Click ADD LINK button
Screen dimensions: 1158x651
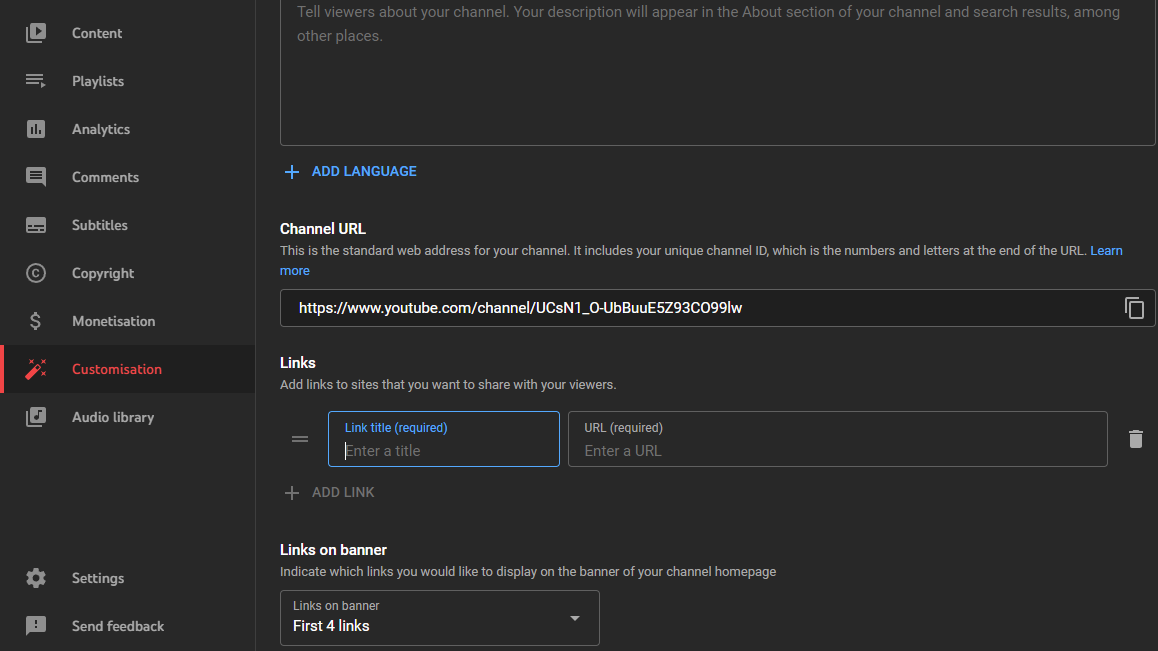click(x=329, y=492)
